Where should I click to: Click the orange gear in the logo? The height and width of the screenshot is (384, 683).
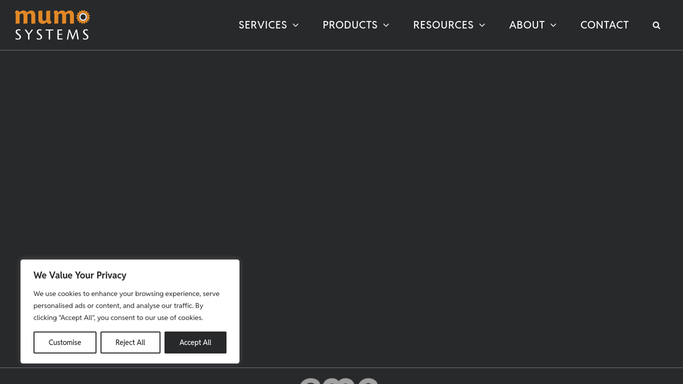tap(83, 17)
